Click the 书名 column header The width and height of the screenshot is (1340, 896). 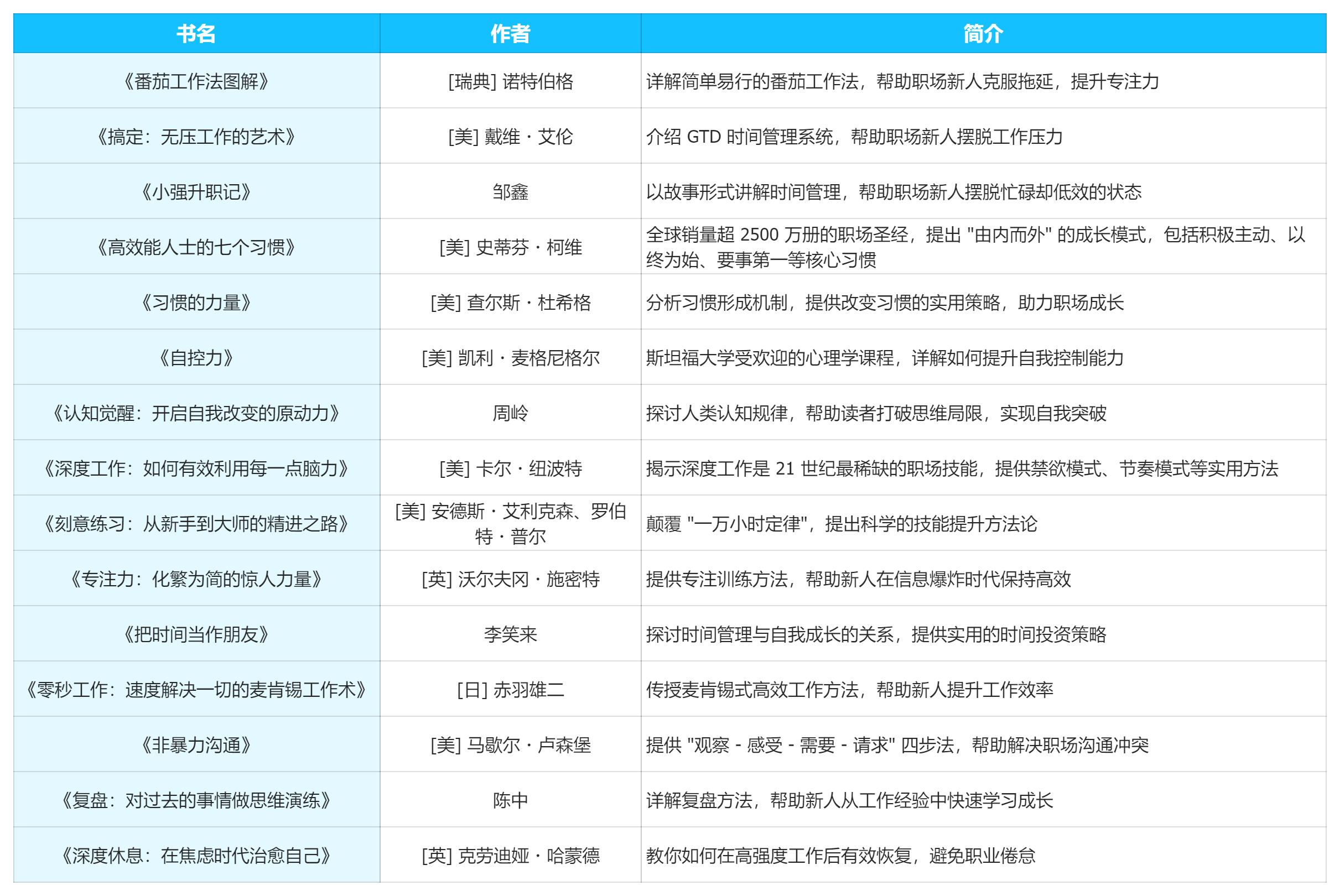coord(194,34)
